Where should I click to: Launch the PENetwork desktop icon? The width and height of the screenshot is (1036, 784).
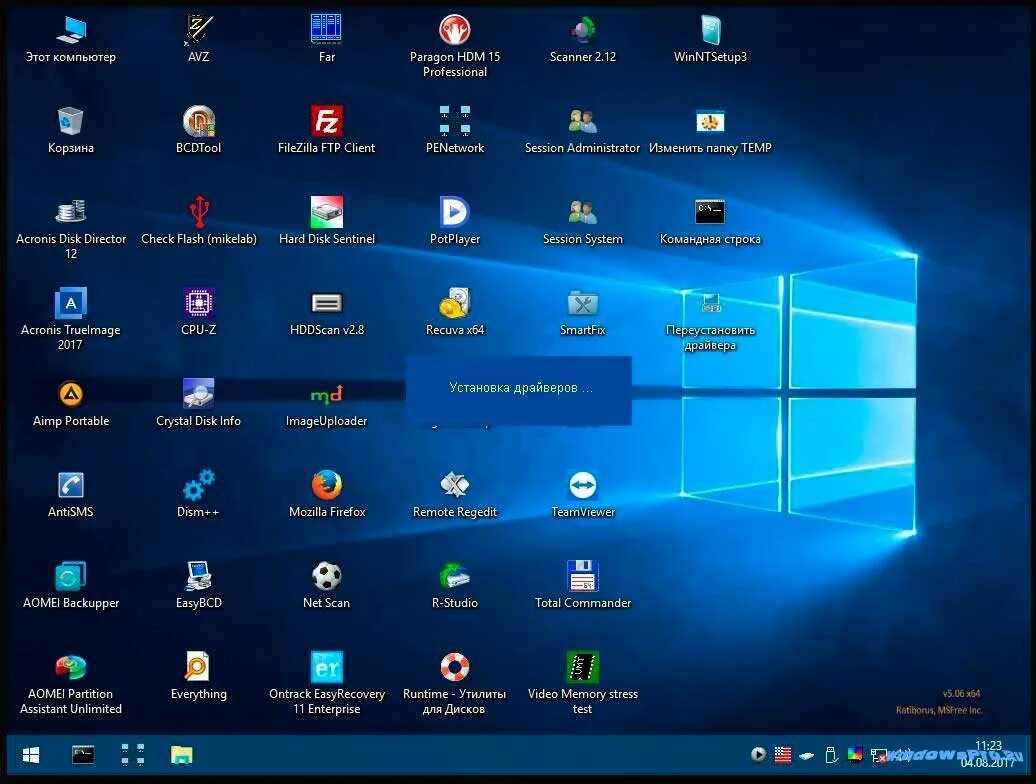[x=455, y=130]
